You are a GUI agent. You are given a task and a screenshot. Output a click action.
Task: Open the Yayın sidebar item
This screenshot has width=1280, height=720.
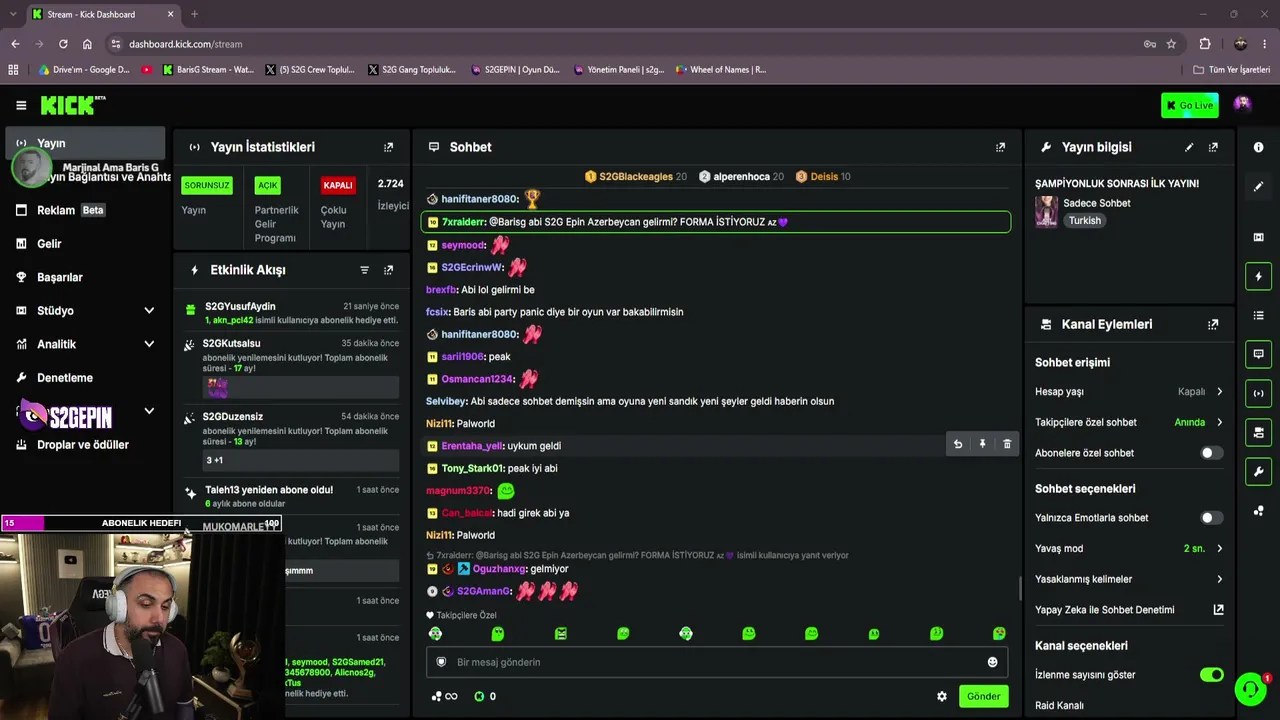pos(84,143)
